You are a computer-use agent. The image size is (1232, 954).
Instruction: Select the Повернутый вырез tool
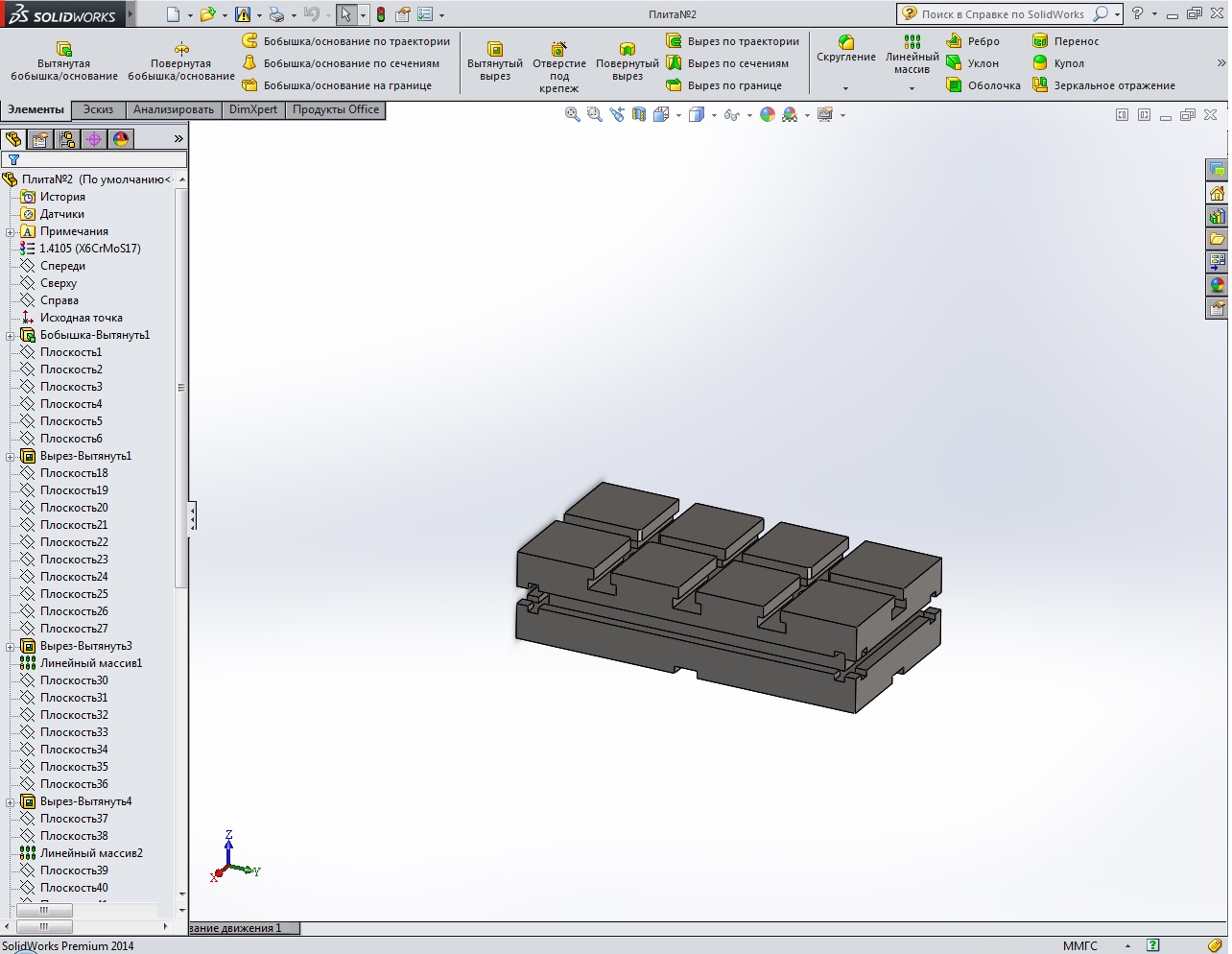(628, 61)
